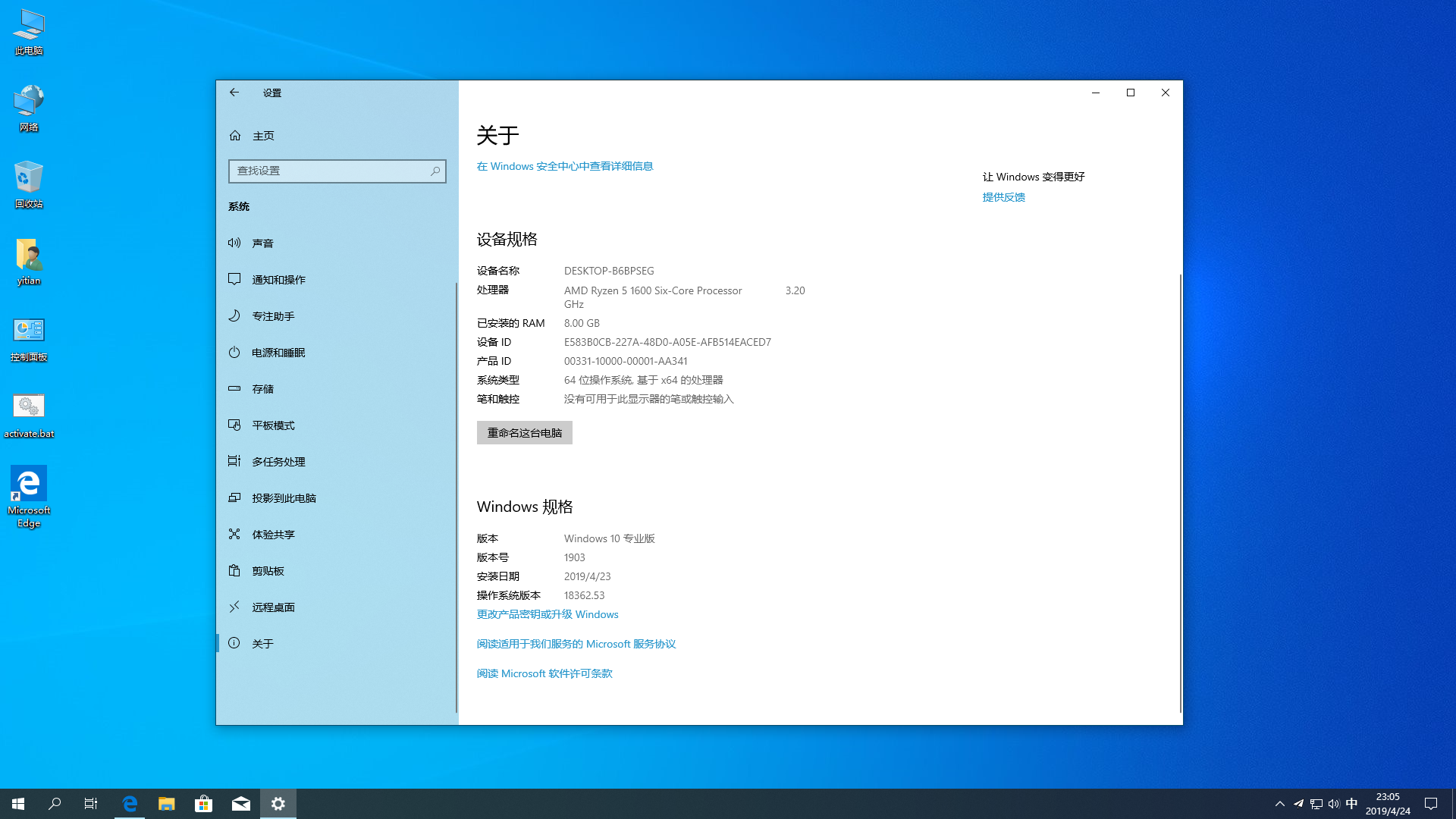The image size is (1456, 819).
Task: Select the 剪贴板 clipboard icon
Action: tap(234, 570)
